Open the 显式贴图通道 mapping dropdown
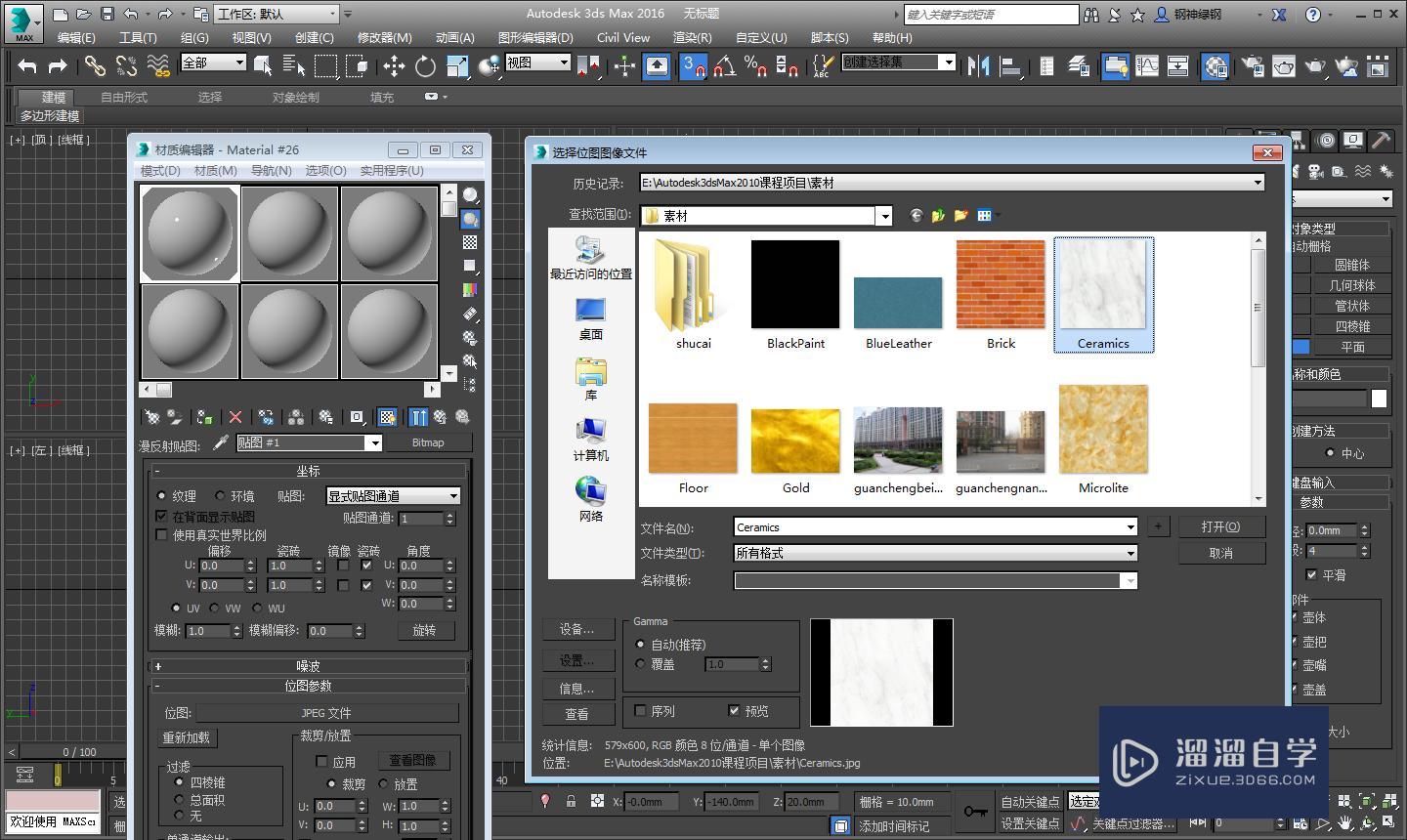This screenshot has width=1407, height=840. 393,496
